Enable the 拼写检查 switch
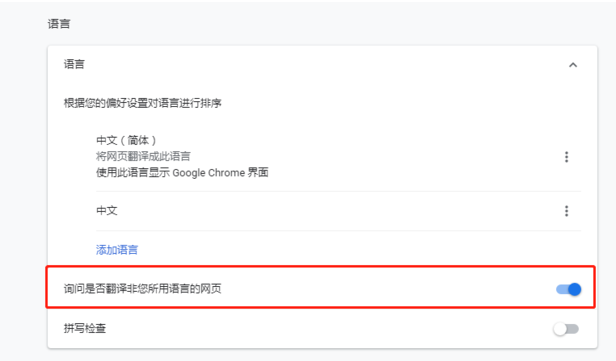Viewport: 616px width, 361px height. point(566,329)
